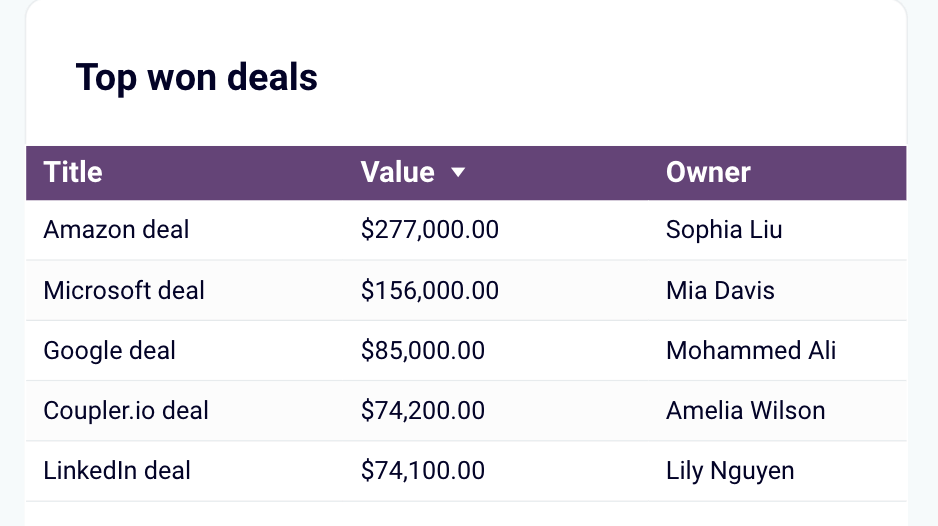Select the Microsoft deal title cell
The image size is (938, 526).
click(x=124, y=290)
